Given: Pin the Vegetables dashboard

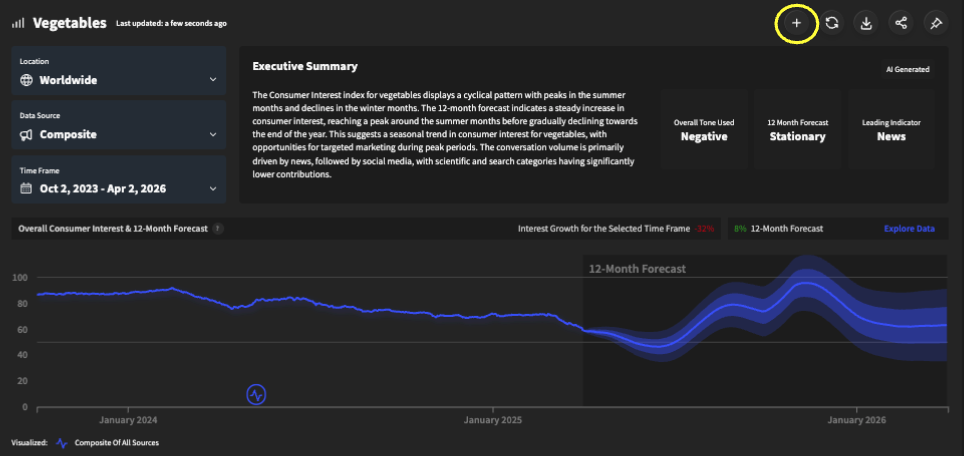Looking at the screenshot, I should point(936,23).
